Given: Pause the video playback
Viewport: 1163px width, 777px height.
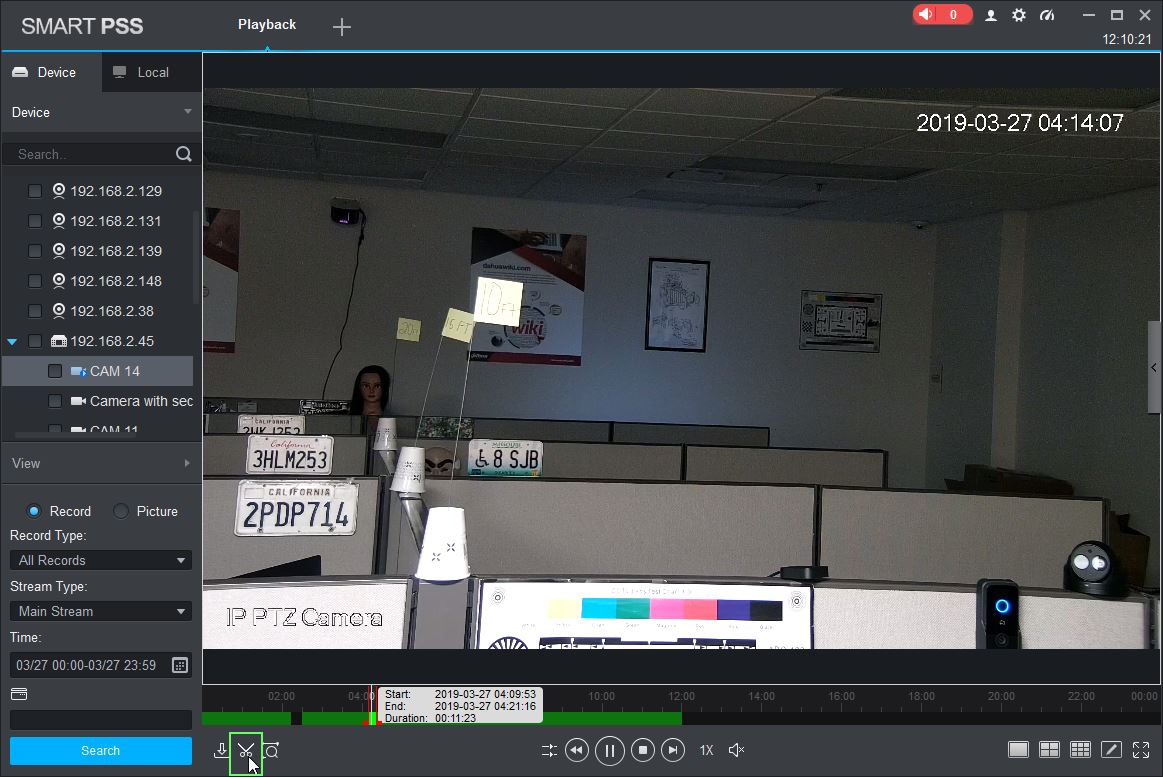Looking at the screenshot, I should [610, 751].
